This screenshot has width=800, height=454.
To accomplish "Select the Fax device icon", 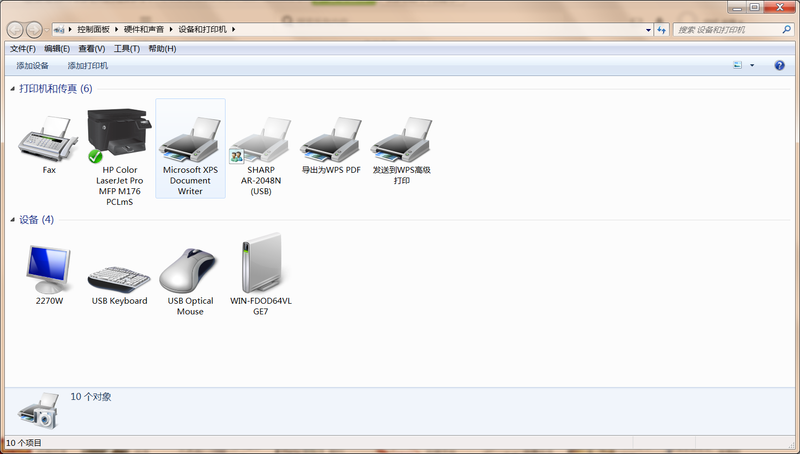I will coord(48,140).
